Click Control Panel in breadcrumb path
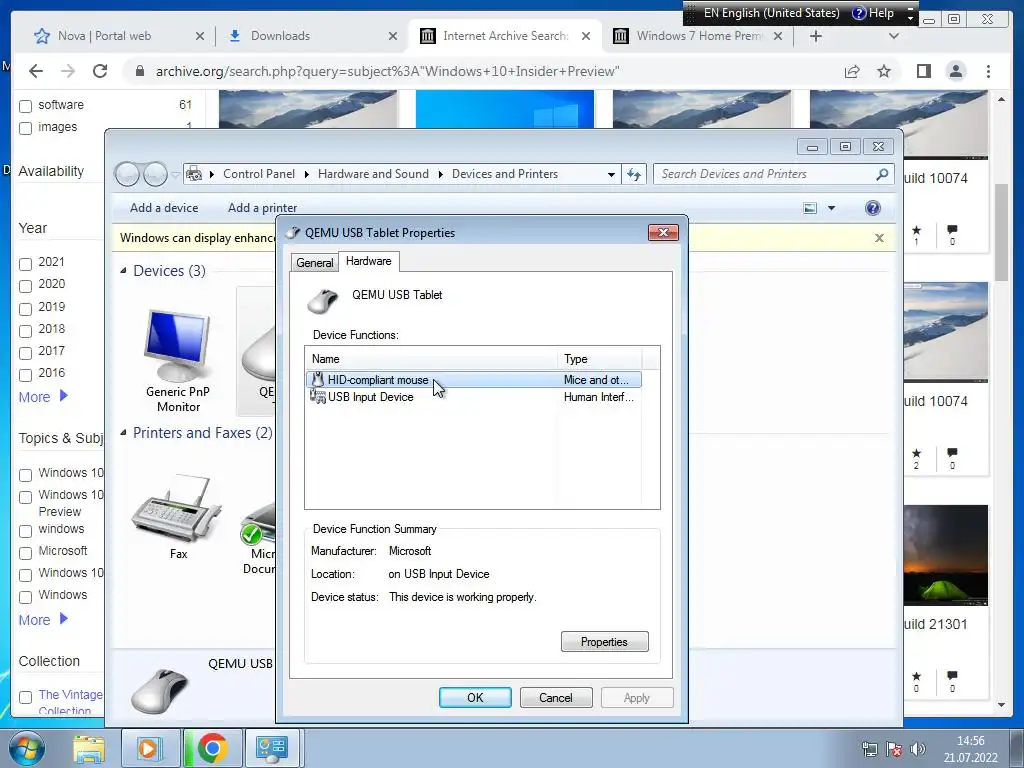 click(259, 174)
